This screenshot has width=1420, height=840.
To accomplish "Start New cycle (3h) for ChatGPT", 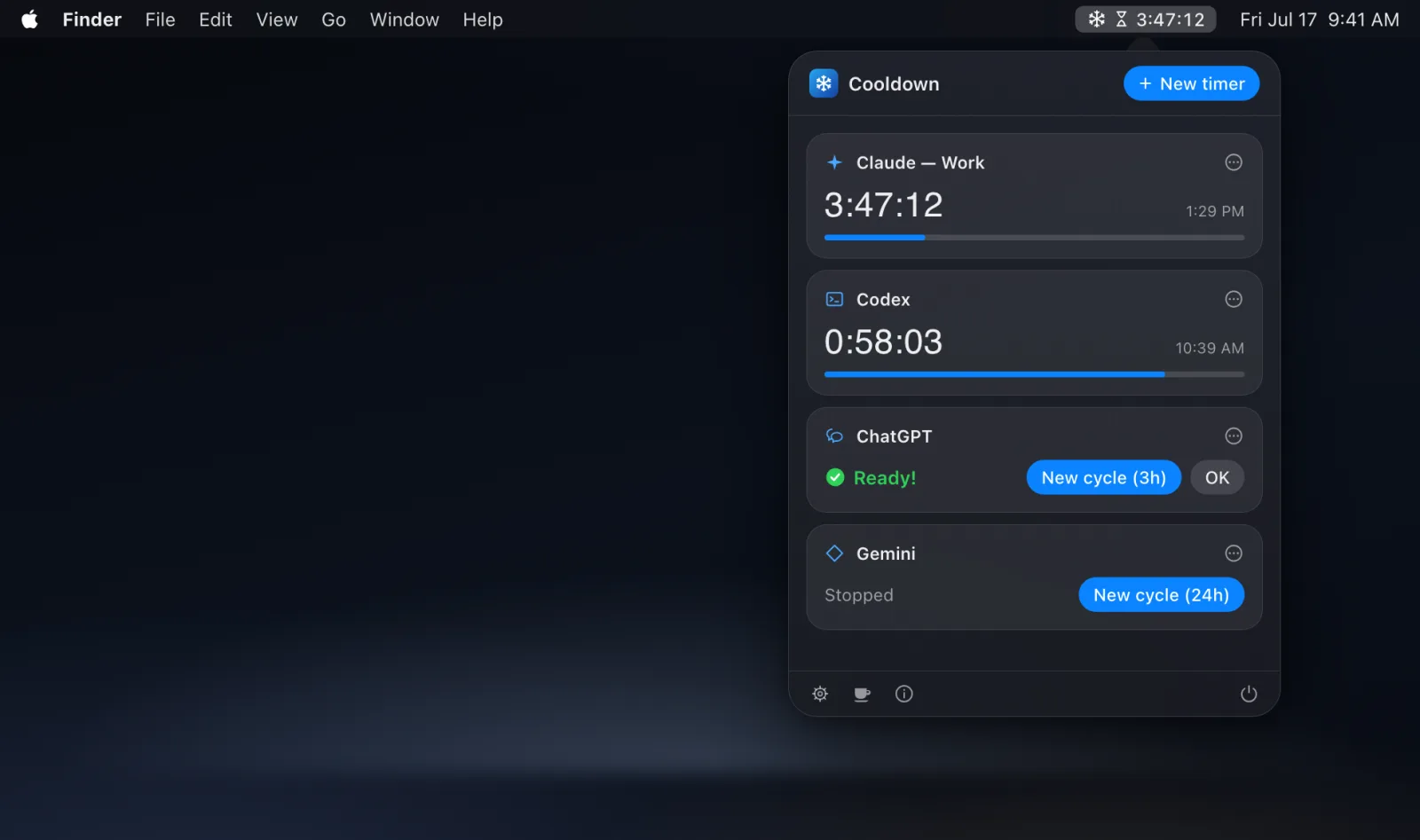I will point(1103,477).
